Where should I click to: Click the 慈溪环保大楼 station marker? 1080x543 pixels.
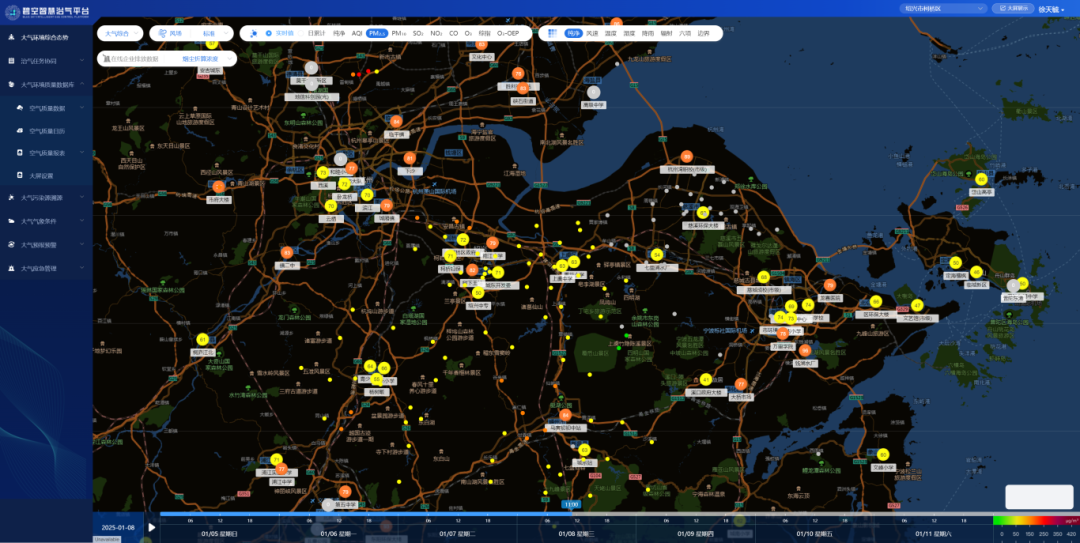pos(703,212)
